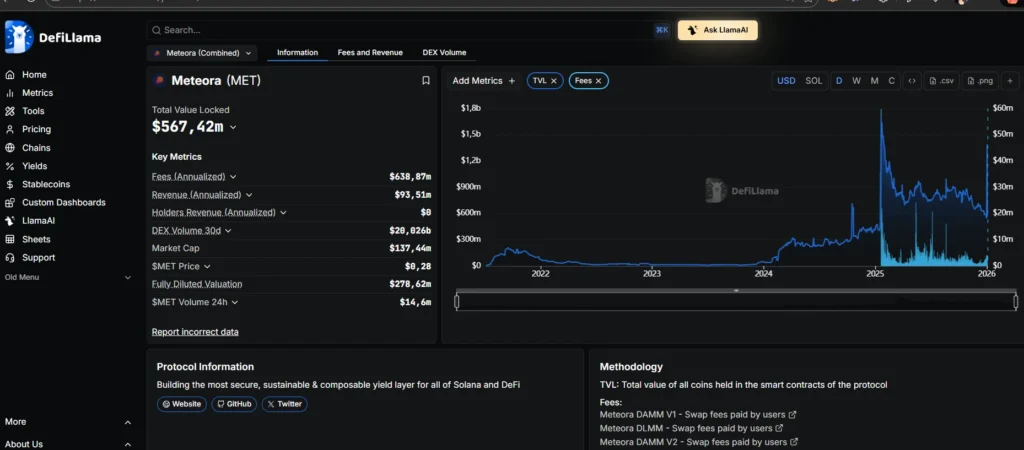Click the Report incorrect data link
Image resolution: width=1024 pixels, height=450 pixels.
pos(195,331)
